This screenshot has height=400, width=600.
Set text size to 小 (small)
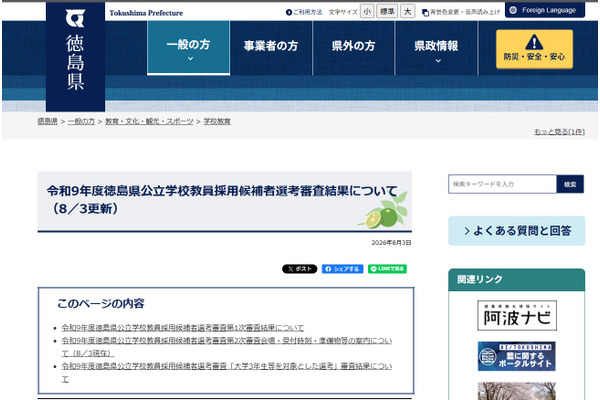(367, 12)
